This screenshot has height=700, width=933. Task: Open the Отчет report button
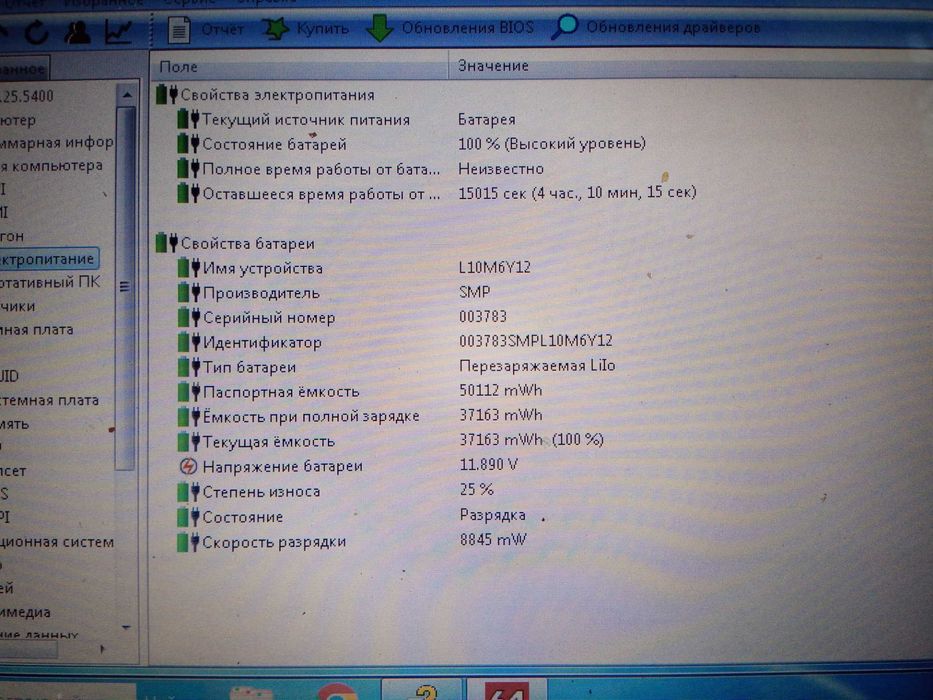click(x=206, y=29)
